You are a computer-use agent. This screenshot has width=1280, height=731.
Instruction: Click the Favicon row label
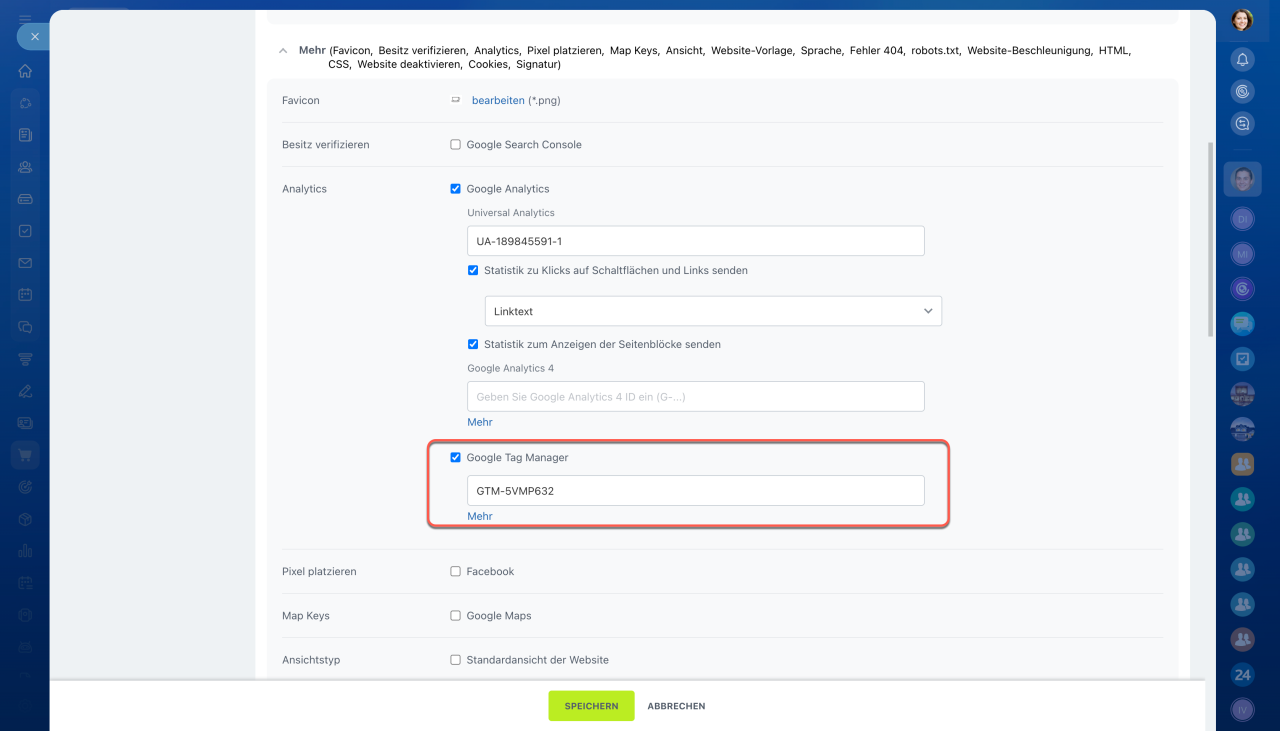[301, 101]
